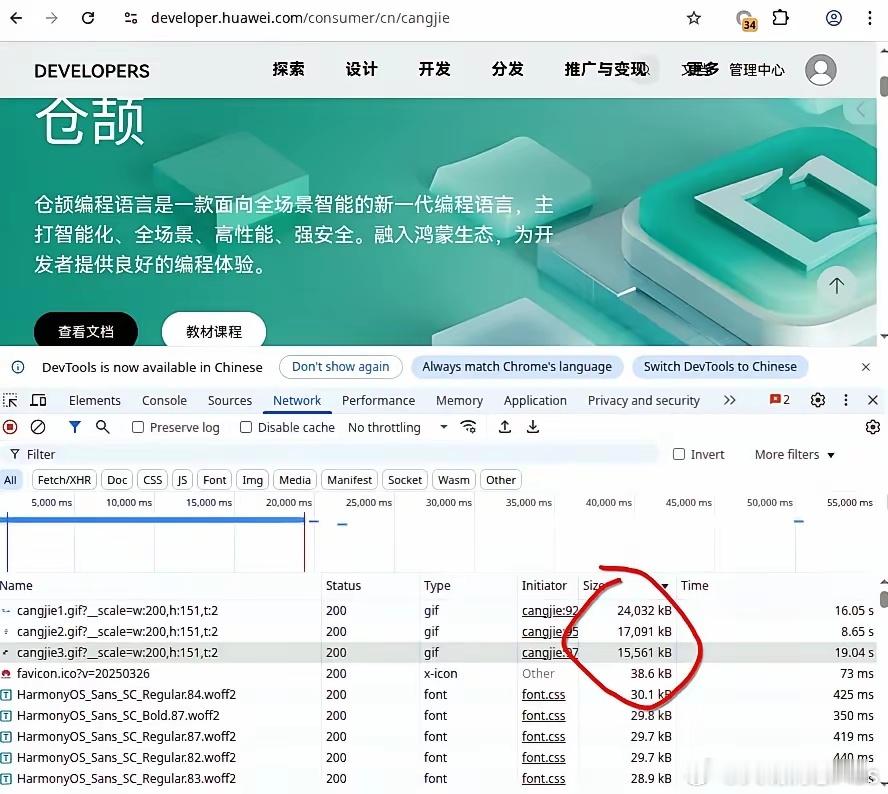Viewport: 888px width, 794px height.
Task: Toggle Fetch/XHR request filter
Action: [x=65, y=480]
